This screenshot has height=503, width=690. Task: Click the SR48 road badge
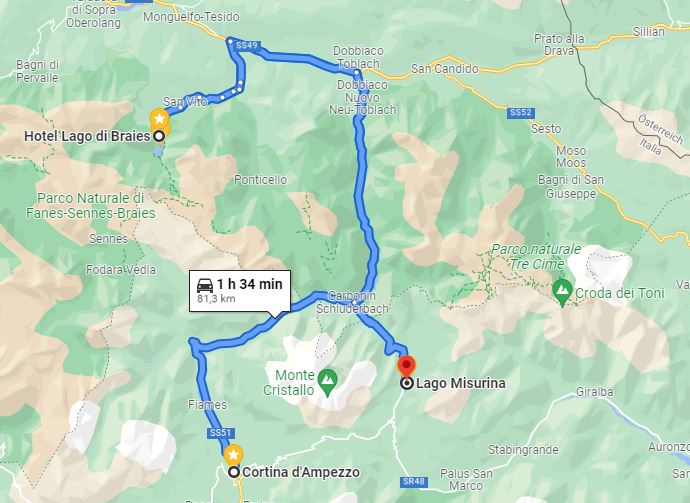tap(414, 481)
